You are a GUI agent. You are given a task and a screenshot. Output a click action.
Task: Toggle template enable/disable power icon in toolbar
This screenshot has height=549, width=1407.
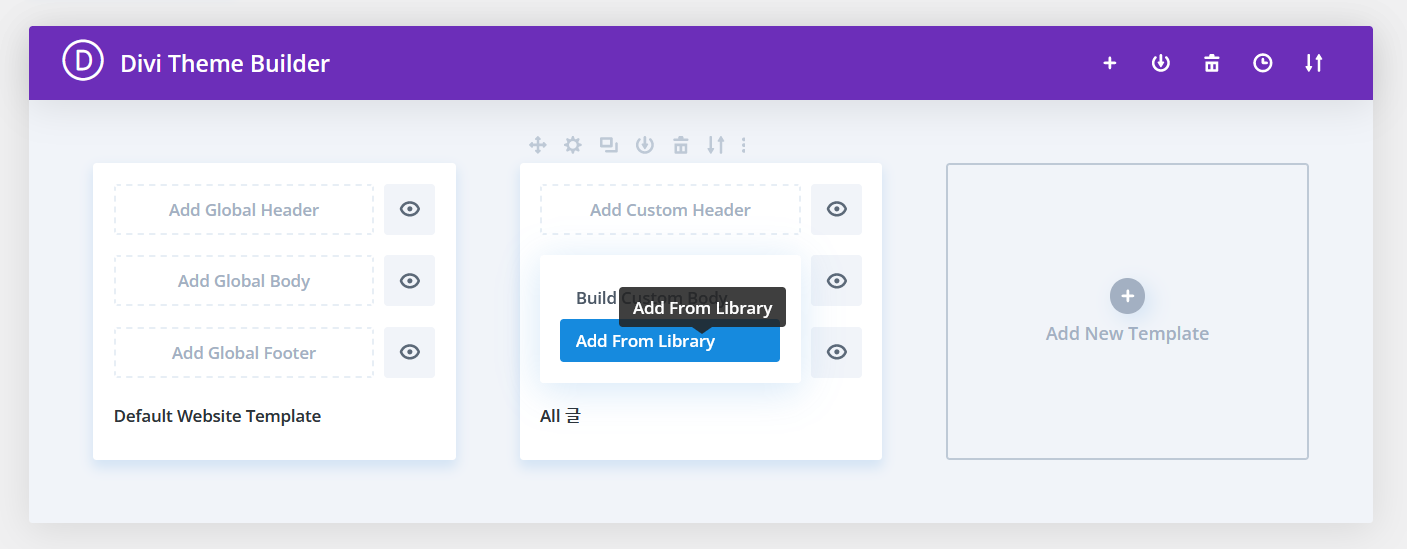(x=645, y=145)
